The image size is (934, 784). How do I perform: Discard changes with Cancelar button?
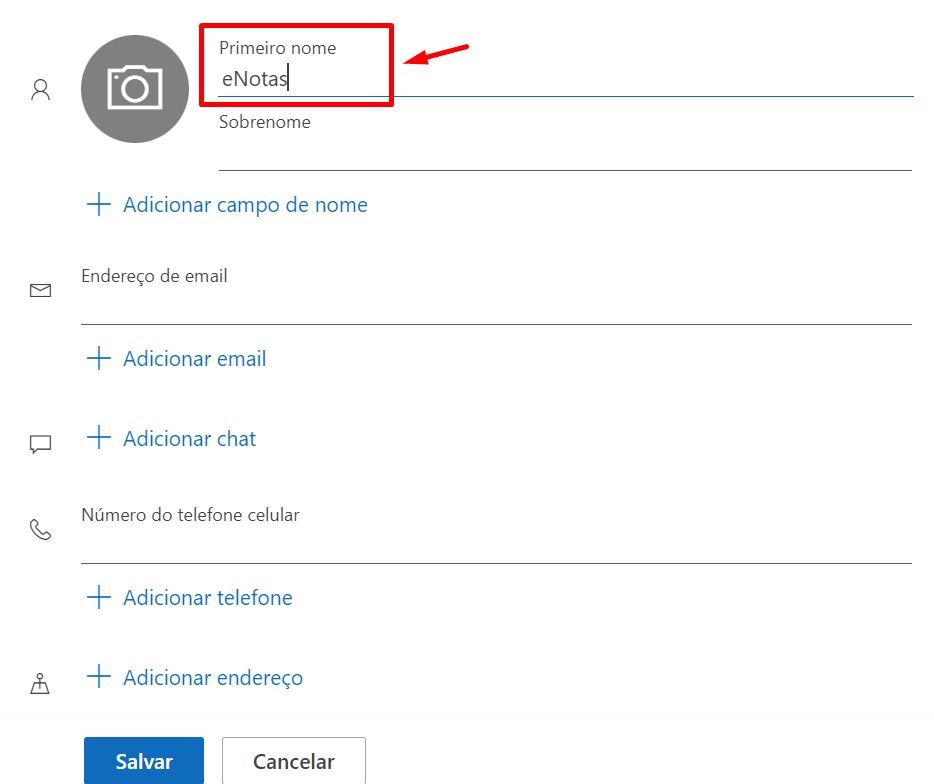click(294, 761)
